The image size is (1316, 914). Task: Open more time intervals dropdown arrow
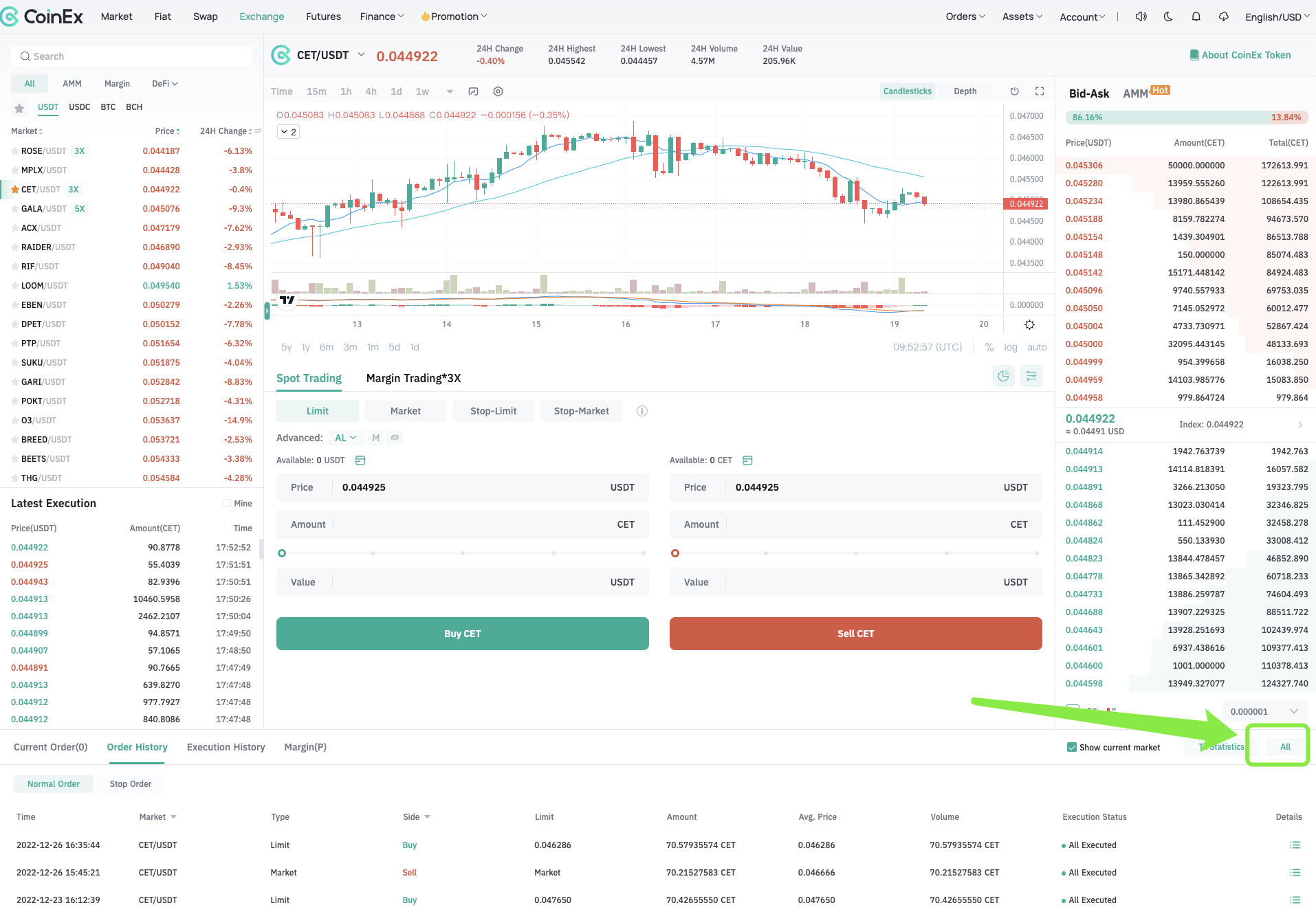[x=450, y=91]
